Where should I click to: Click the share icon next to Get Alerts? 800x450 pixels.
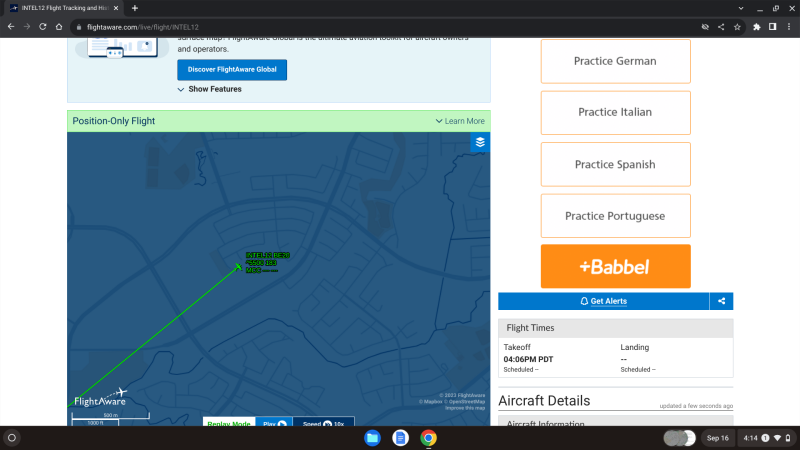[x=721, y=301]
